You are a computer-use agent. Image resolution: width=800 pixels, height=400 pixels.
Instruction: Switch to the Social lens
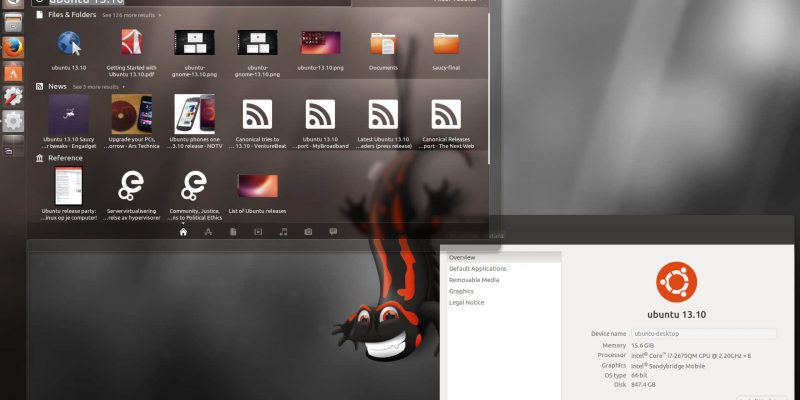333,232
